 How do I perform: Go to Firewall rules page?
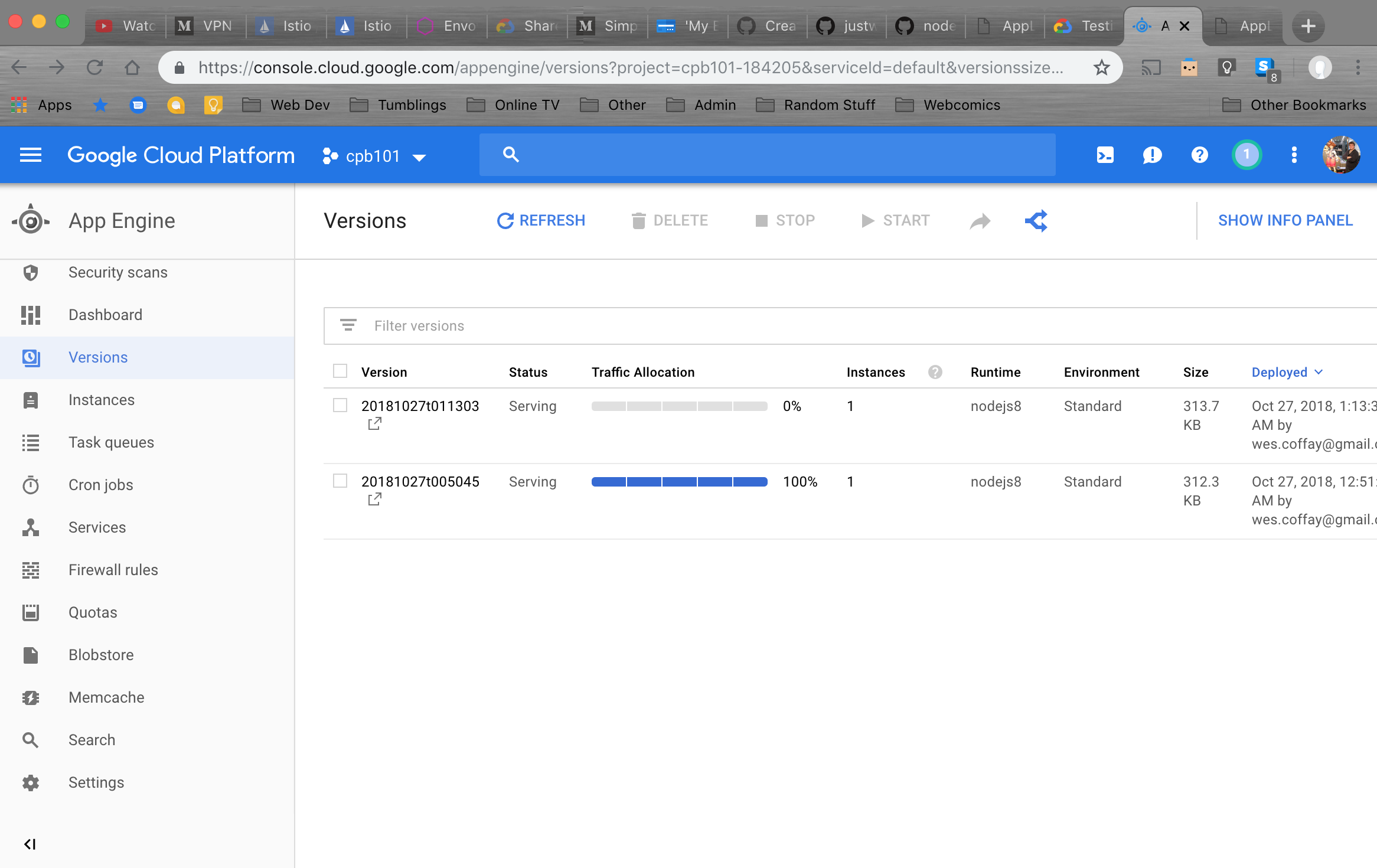coord(113,570)
